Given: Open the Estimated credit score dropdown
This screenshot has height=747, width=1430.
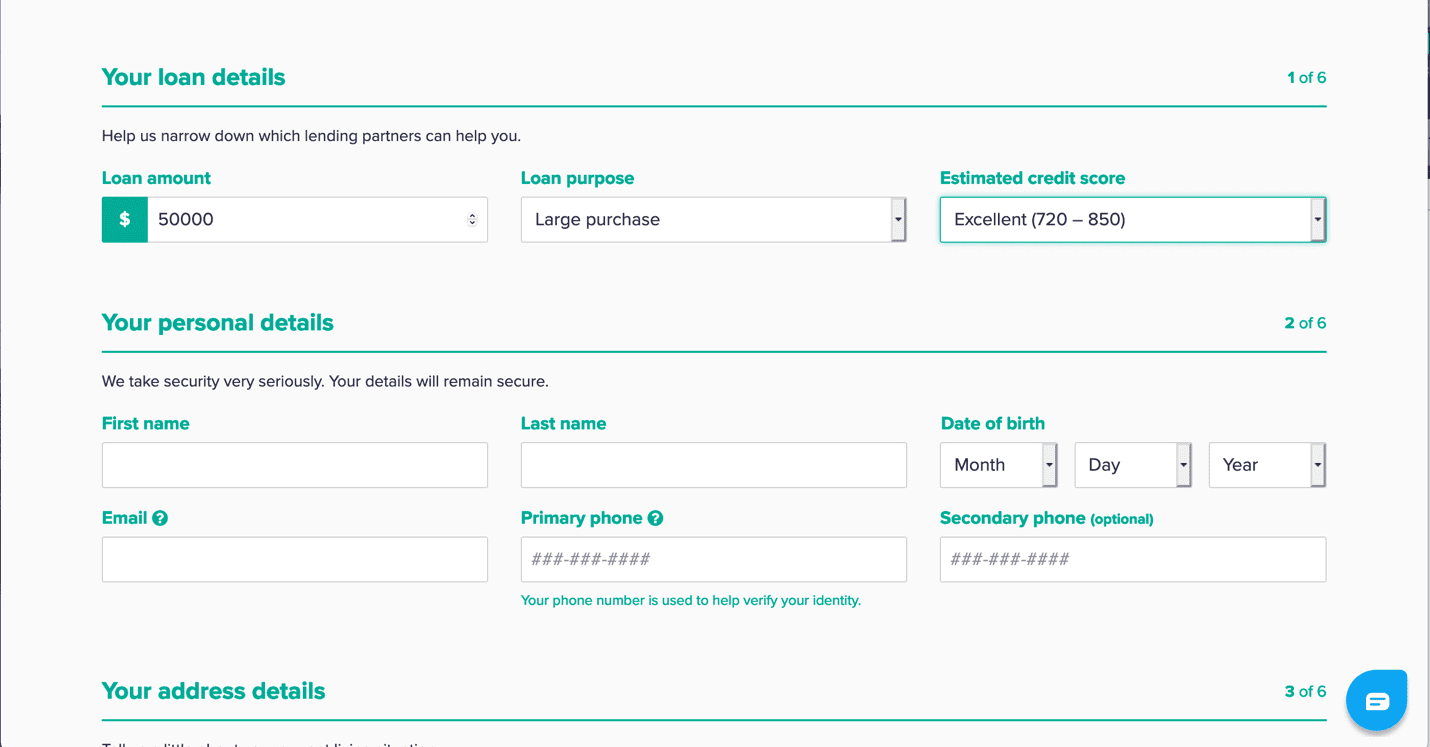Looking at the screenshot, I should pyautogui.click(x=1132, y=220).
